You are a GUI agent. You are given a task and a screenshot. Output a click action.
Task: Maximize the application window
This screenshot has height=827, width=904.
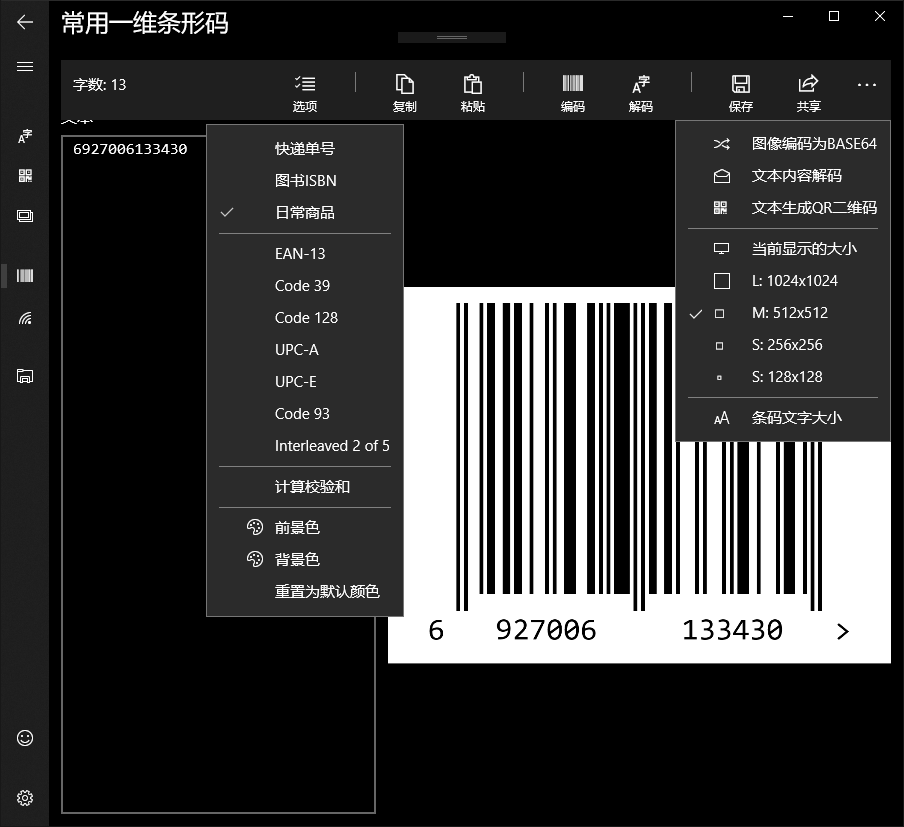coord(834,16)
